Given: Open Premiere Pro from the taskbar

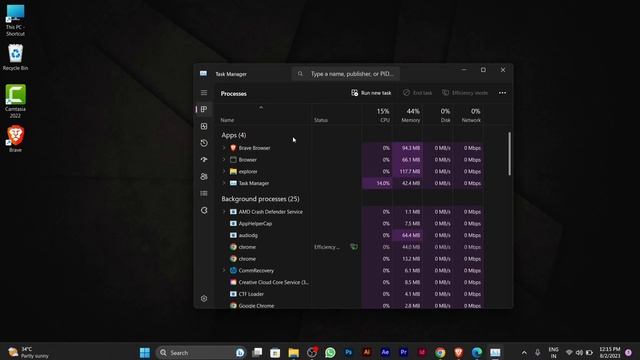Looking at the screenshot, I should (x=403, y=353).
